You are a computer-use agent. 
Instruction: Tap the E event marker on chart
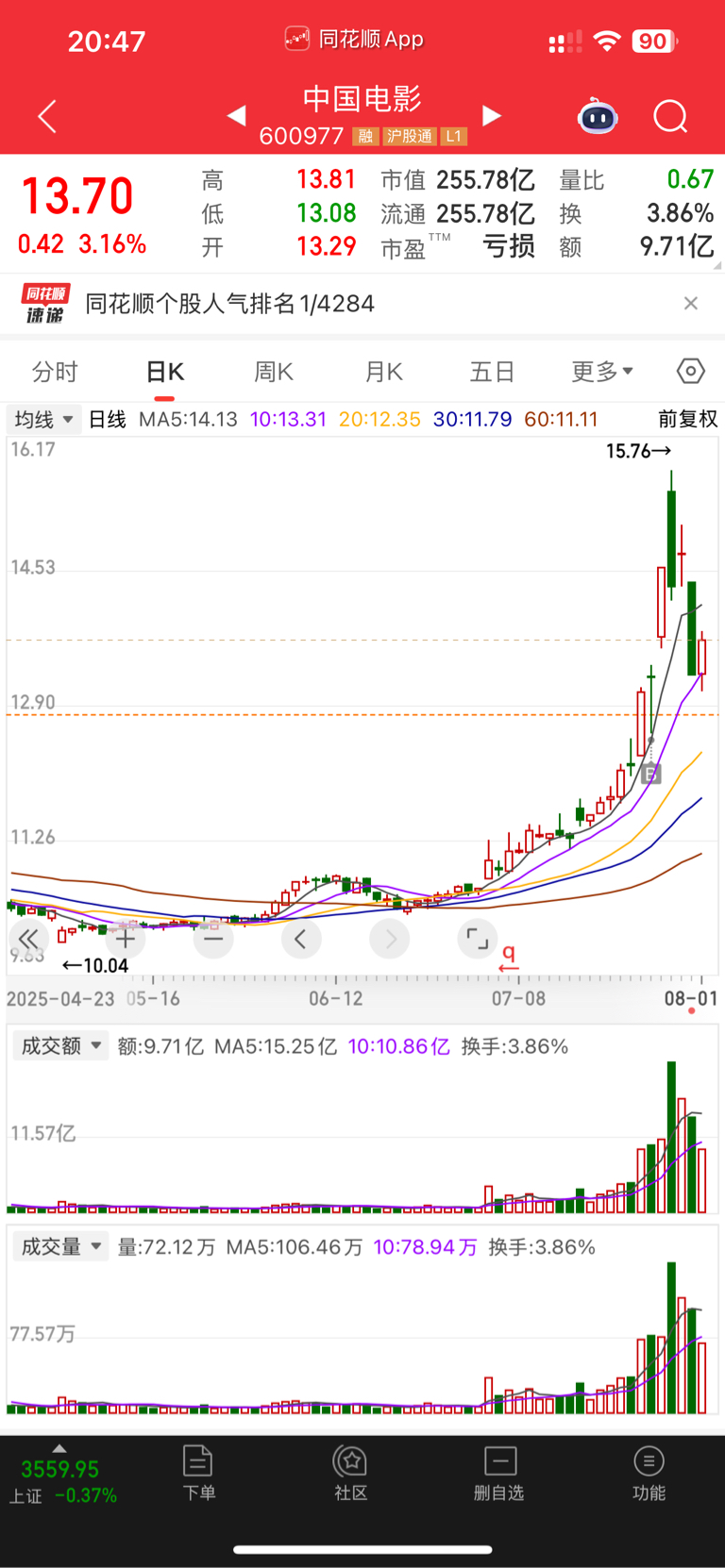pyautogui.click(x=650, y=775)
